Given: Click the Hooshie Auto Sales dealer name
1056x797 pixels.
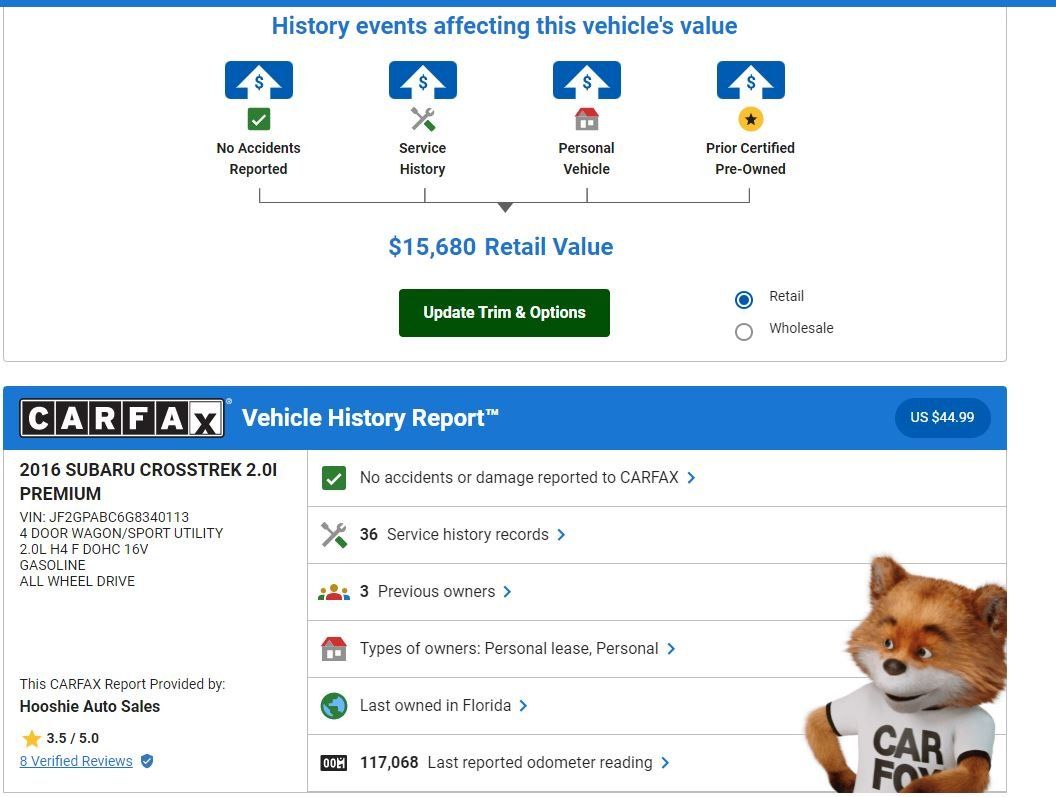Looking at the screenshot, I should click(90, 707).
